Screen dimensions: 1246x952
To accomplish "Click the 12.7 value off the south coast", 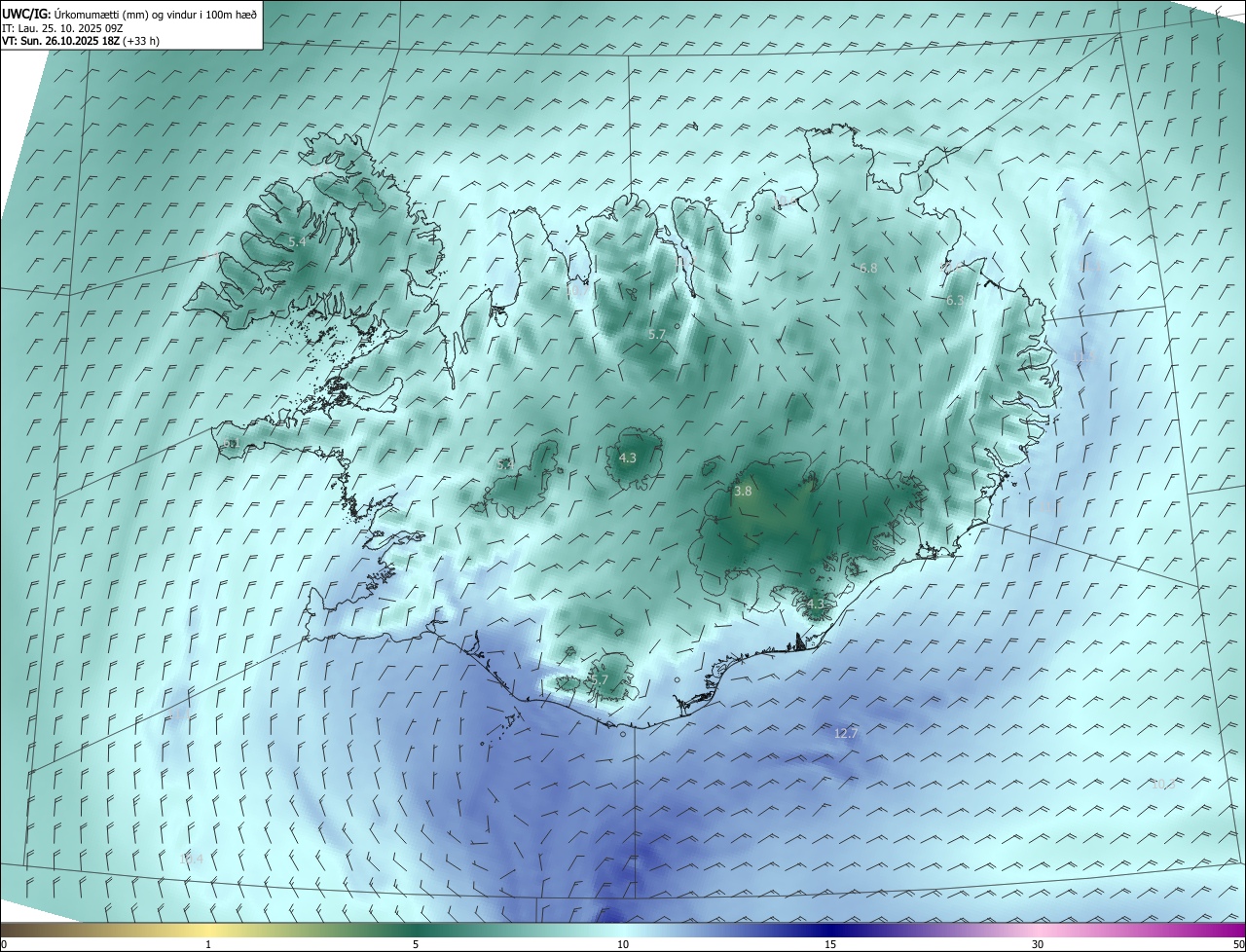I will click(x=846, y=733).
